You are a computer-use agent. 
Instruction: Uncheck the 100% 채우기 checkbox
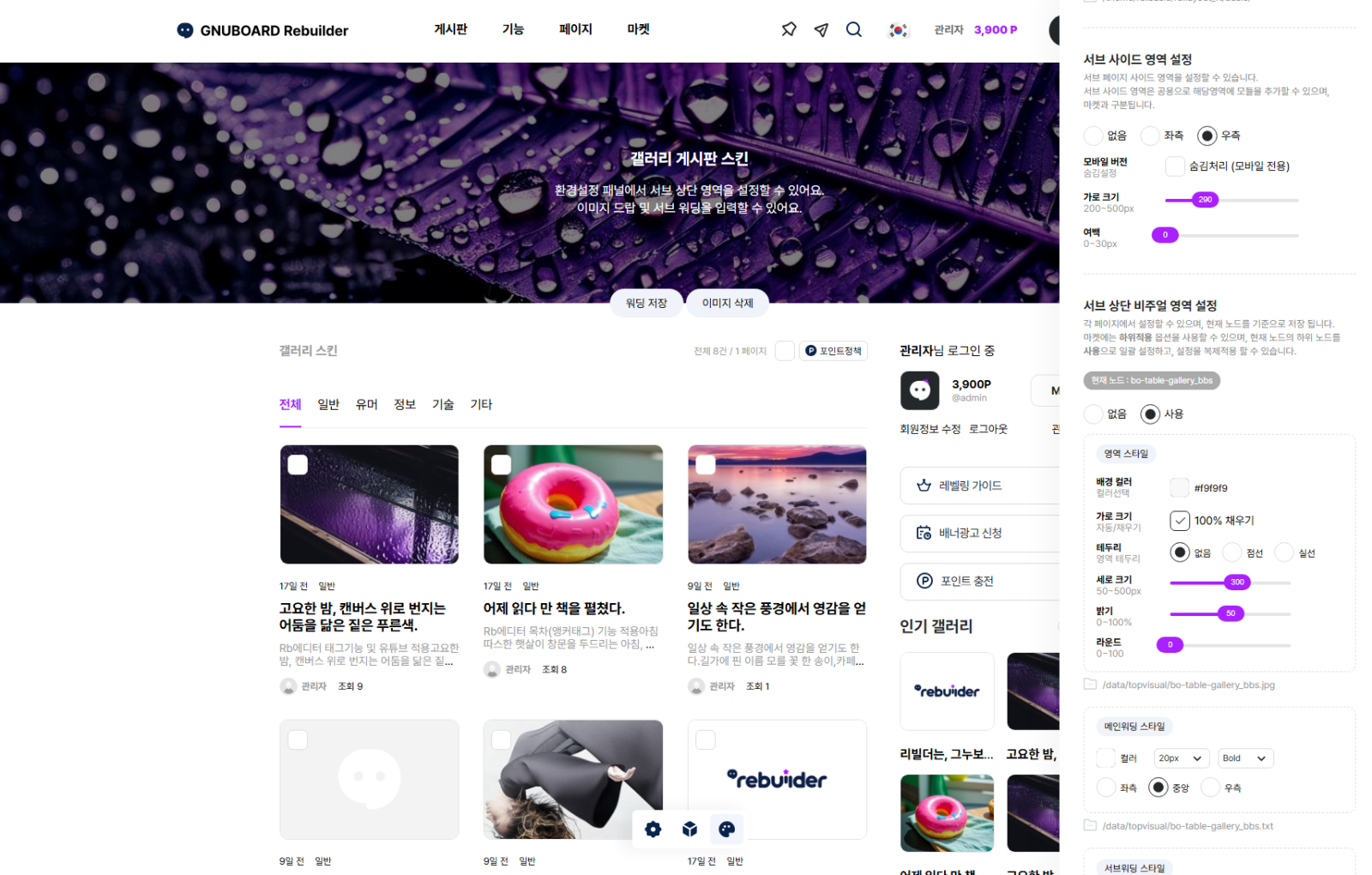[1180, 521]
